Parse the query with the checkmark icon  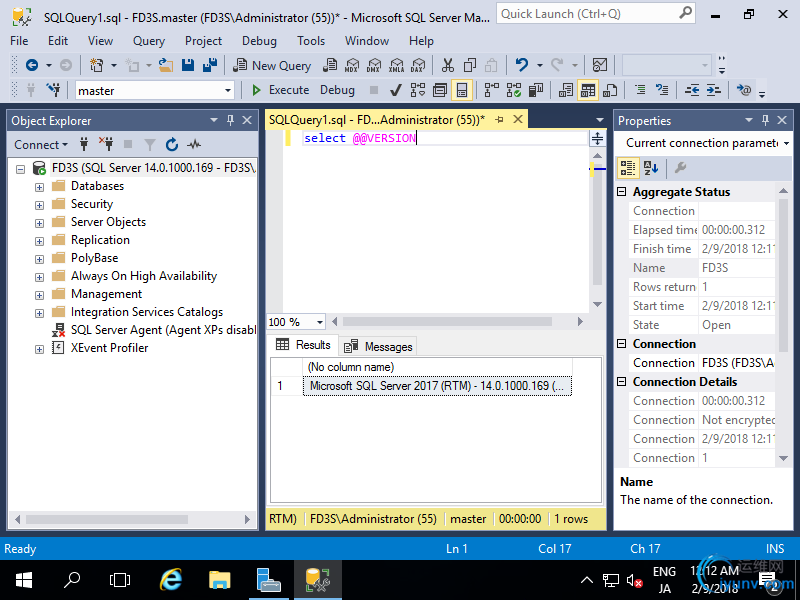[395, 90]
